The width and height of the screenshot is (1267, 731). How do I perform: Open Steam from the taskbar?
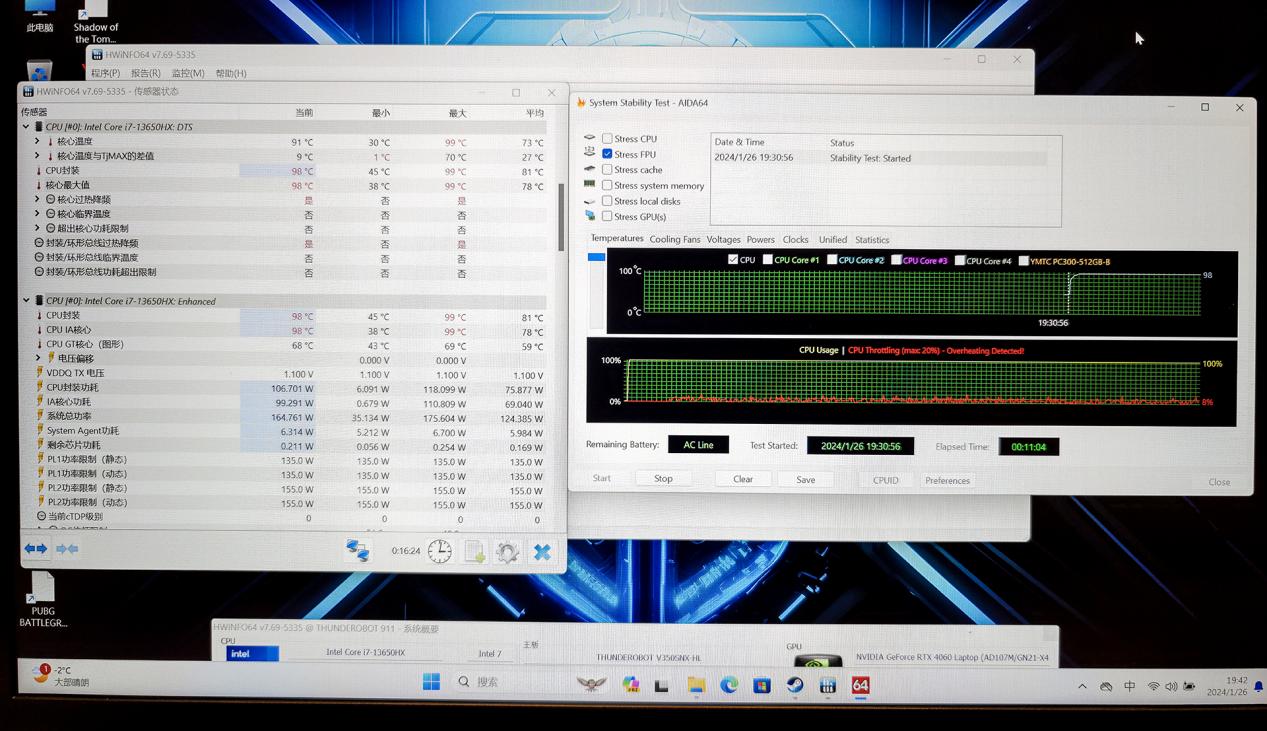(x=794, y=685)
